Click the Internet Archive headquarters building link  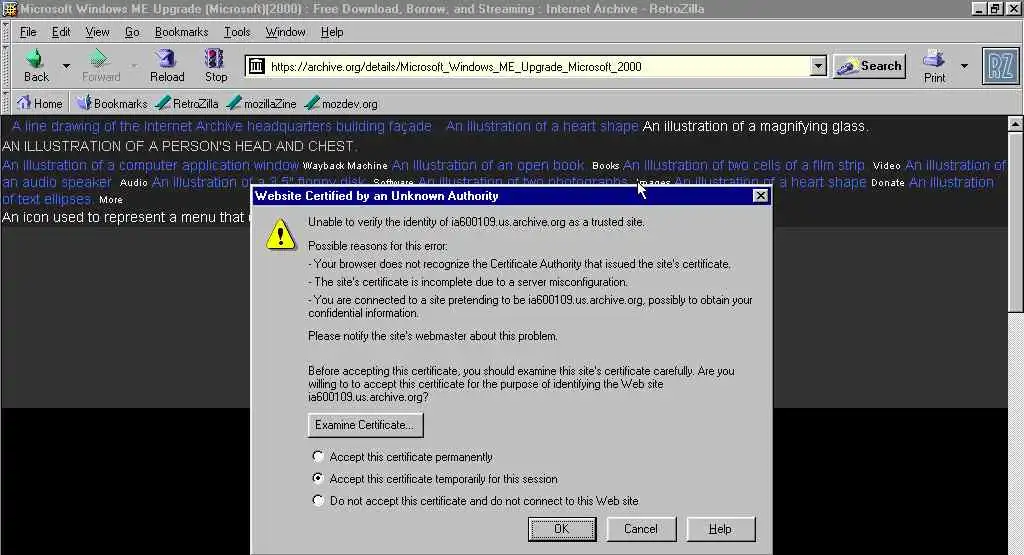(221, 126)
